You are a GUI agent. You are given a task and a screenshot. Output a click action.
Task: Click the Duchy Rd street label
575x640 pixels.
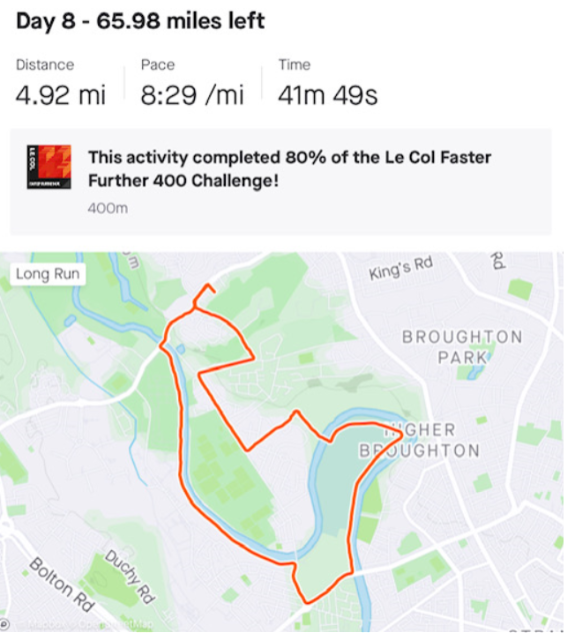point(130,577)
